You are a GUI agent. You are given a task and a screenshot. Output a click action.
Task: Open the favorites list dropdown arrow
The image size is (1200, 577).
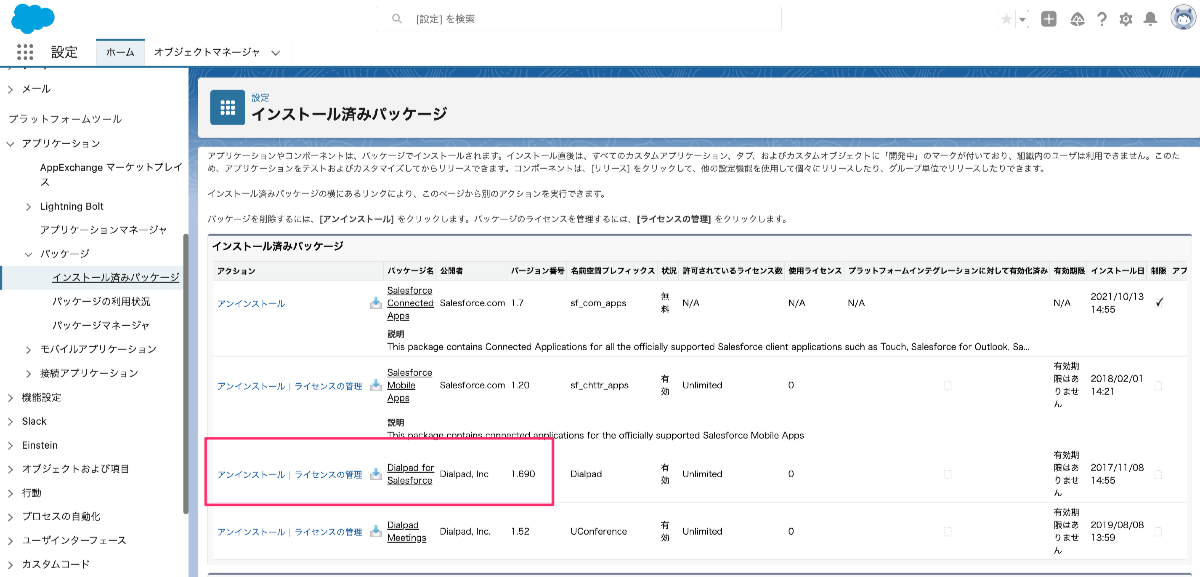pos(1023,19)
